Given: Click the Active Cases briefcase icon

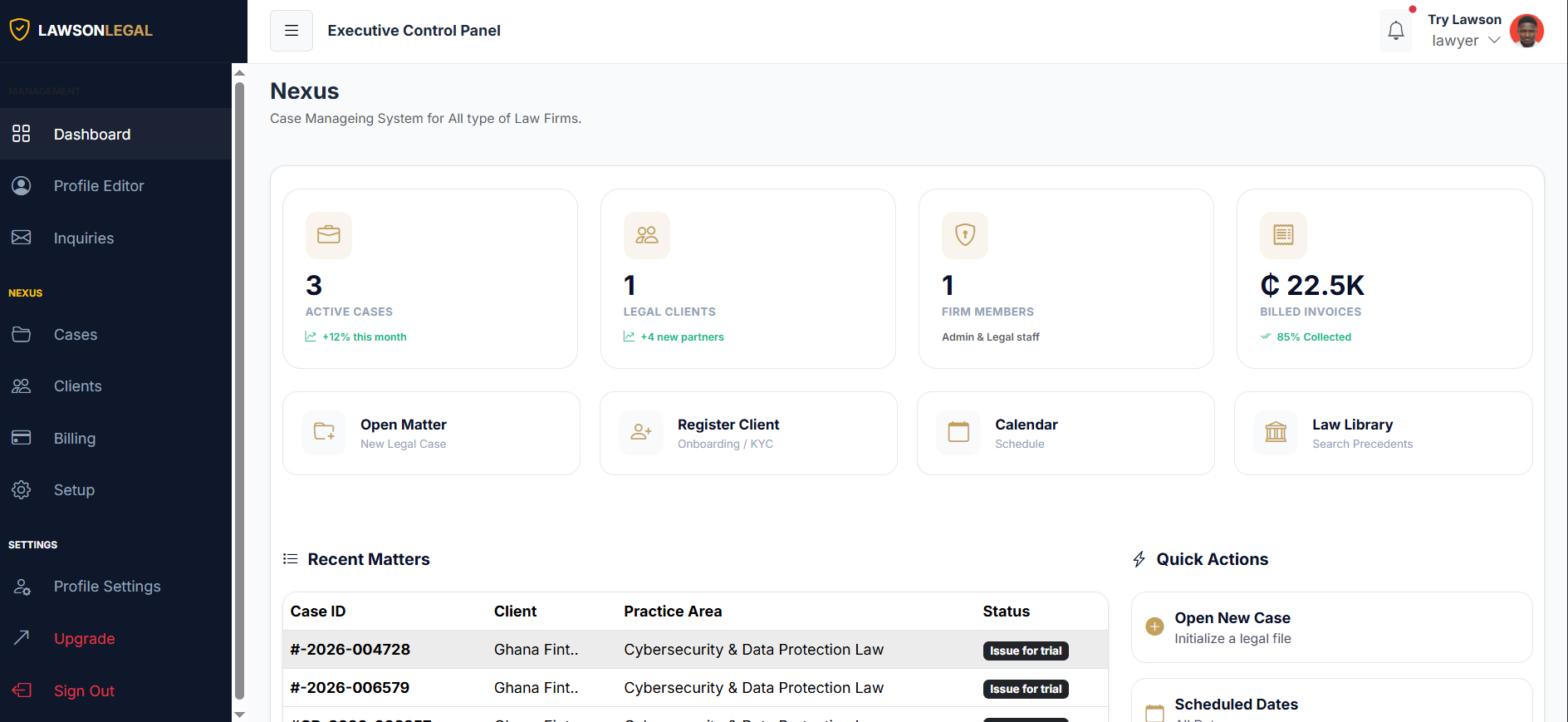Looking at the screenshot, I should 329,235.
